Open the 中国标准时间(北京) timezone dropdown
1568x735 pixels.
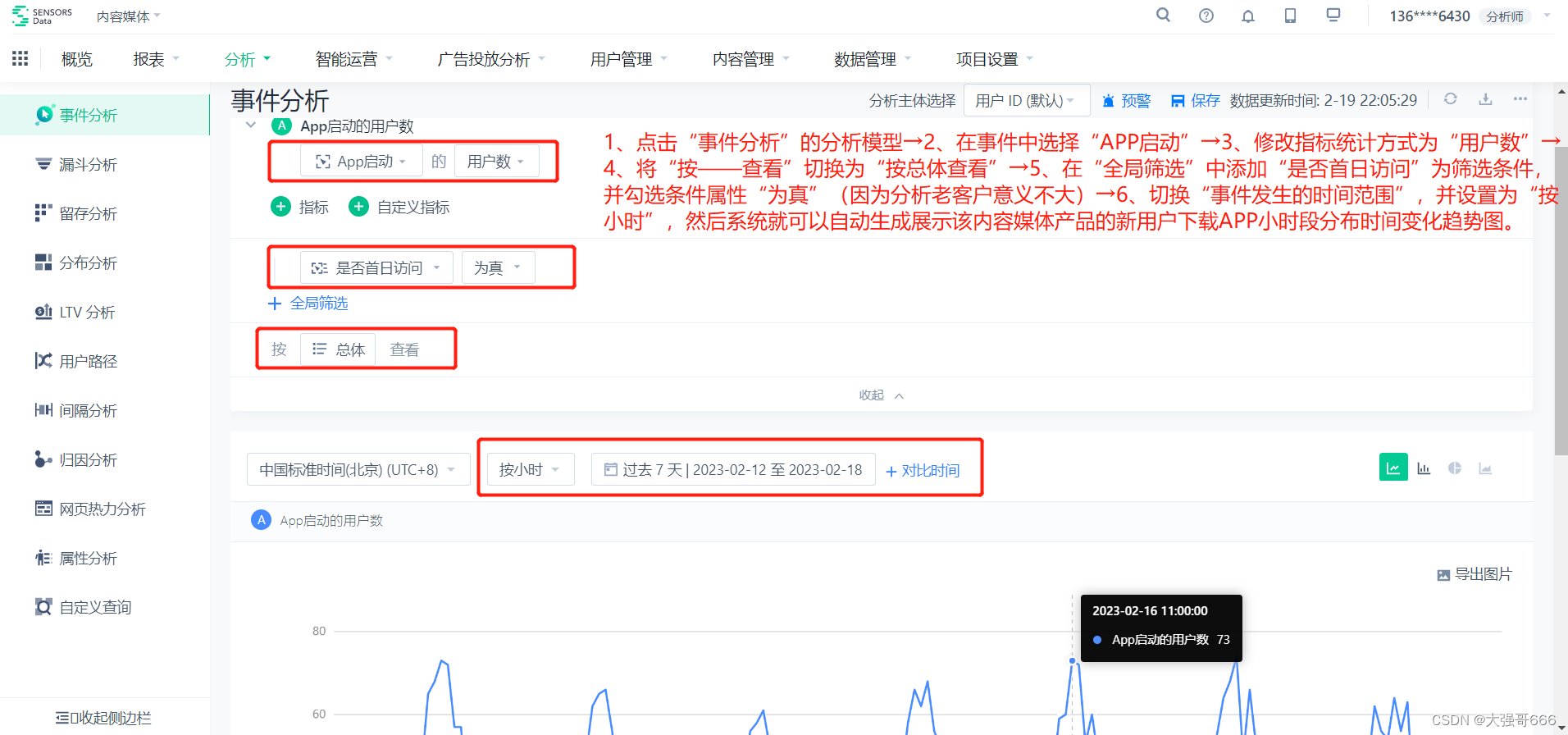tap(358, 469)
